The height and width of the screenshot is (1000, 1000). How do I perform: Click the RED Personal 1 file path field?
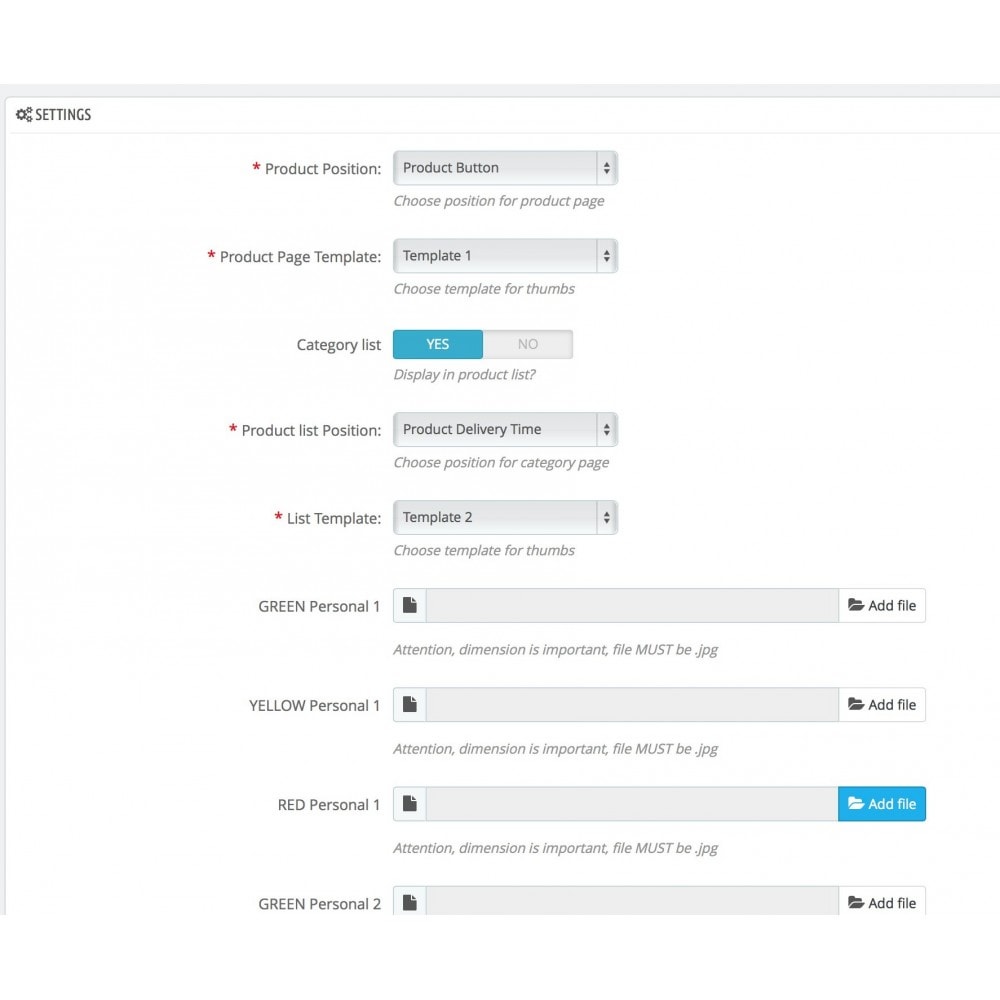point(632,804)
